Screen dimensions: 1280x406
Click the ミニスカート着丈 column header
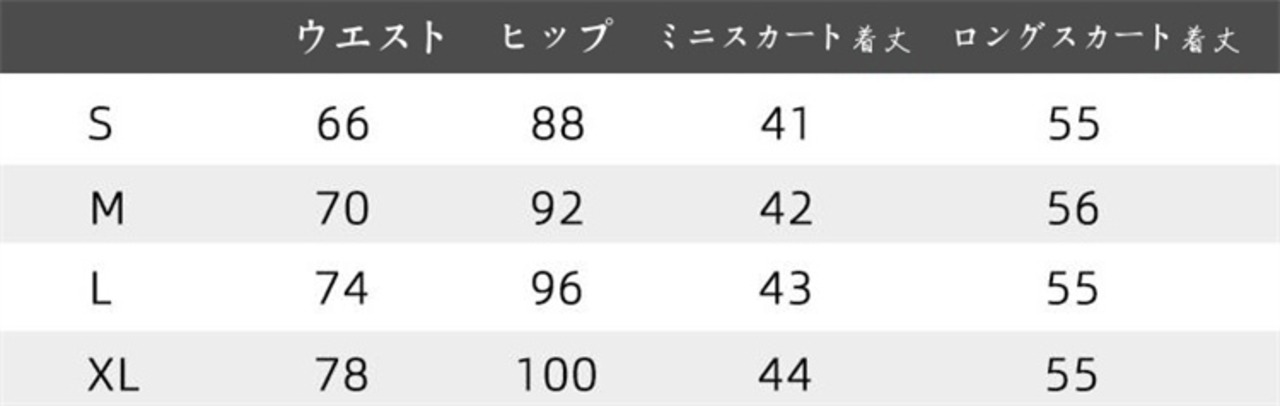click(785, 39)
